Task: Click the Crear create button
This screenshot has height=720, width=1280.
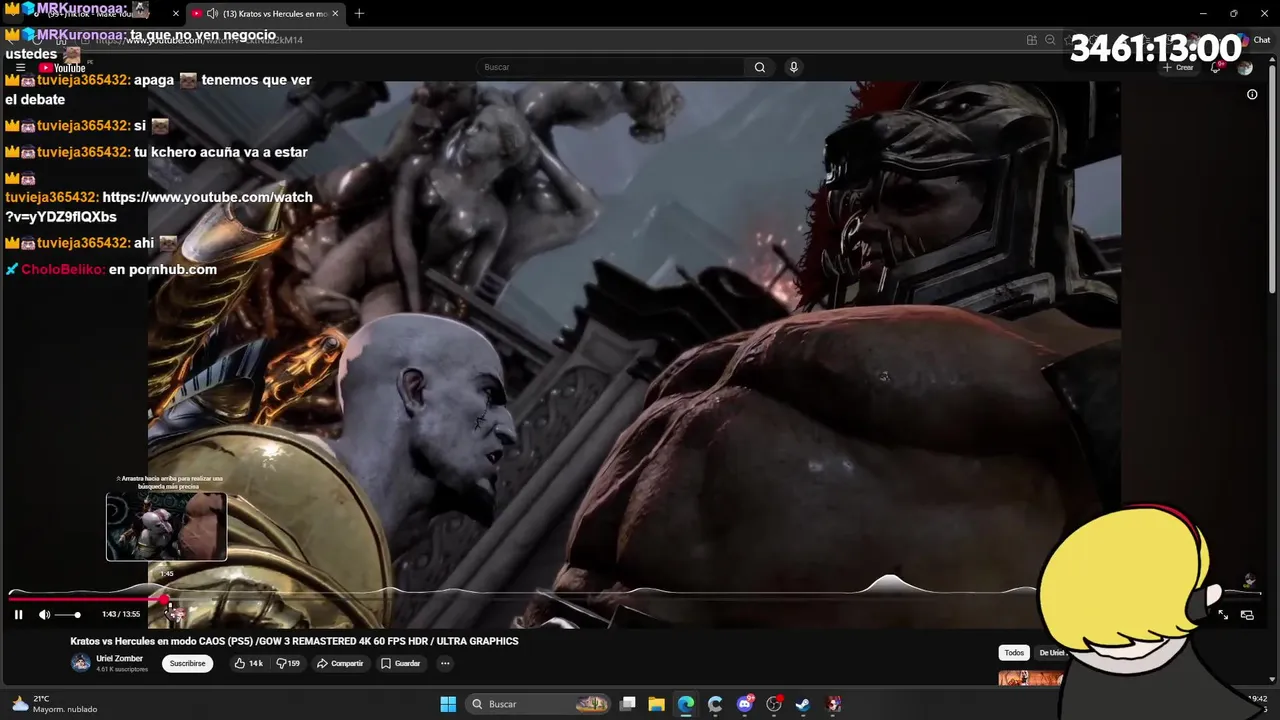Action: pyautogui.click(x=1178, y=68)
